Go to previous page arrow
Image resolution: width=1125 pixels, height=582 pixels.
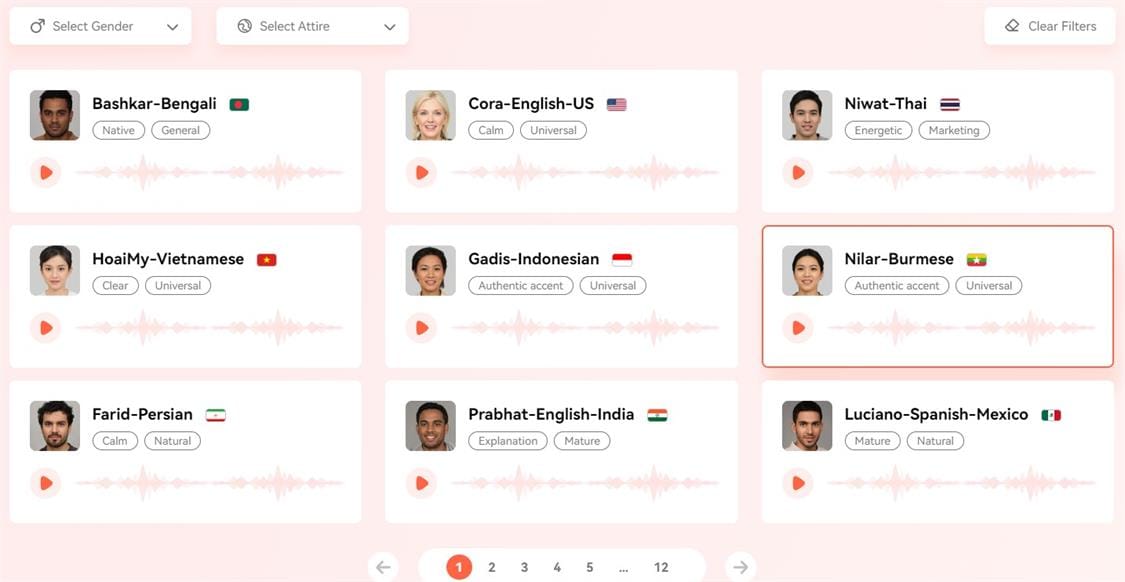(x=383, y=567)
